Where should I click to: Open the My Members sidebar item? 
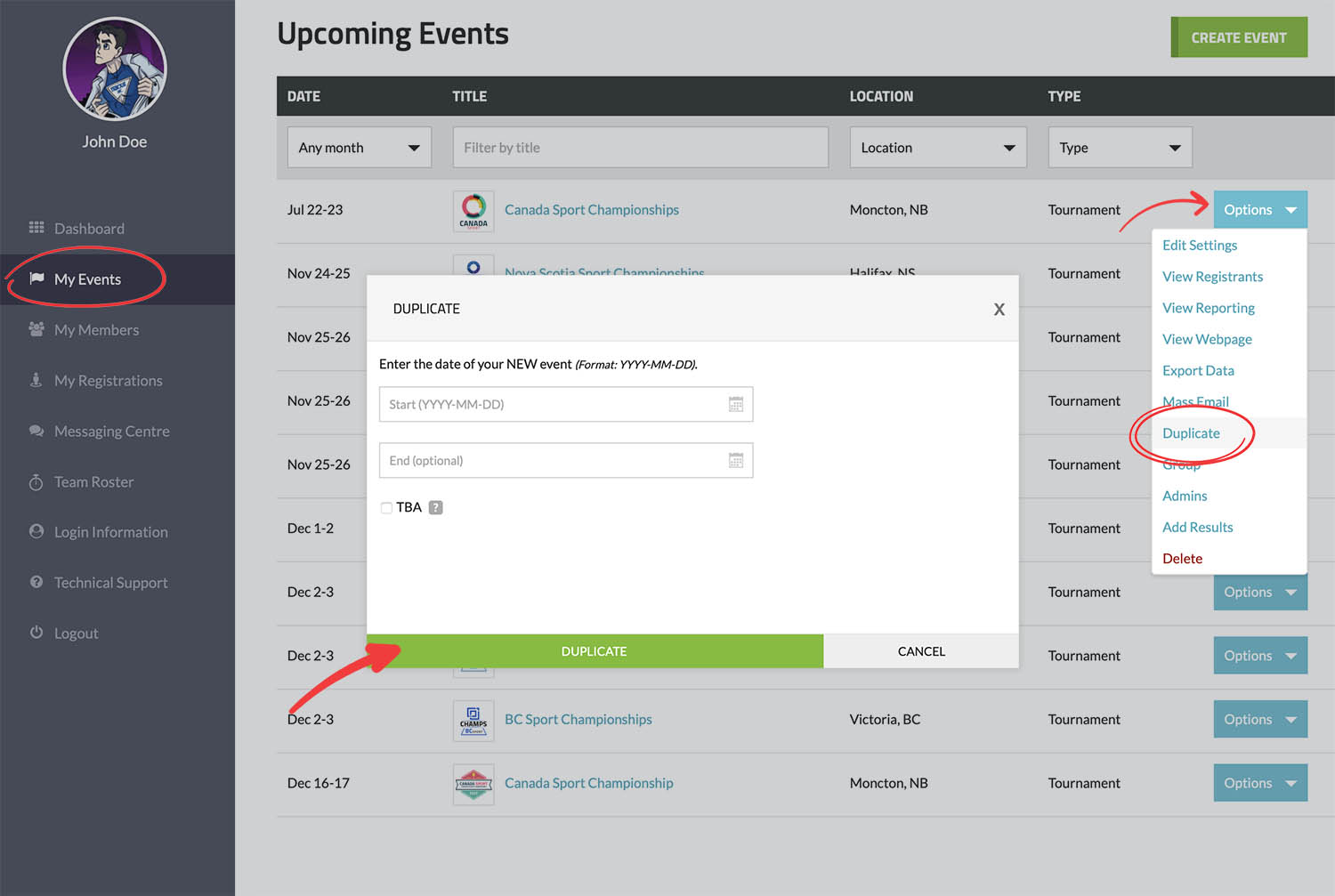(96, 330)
